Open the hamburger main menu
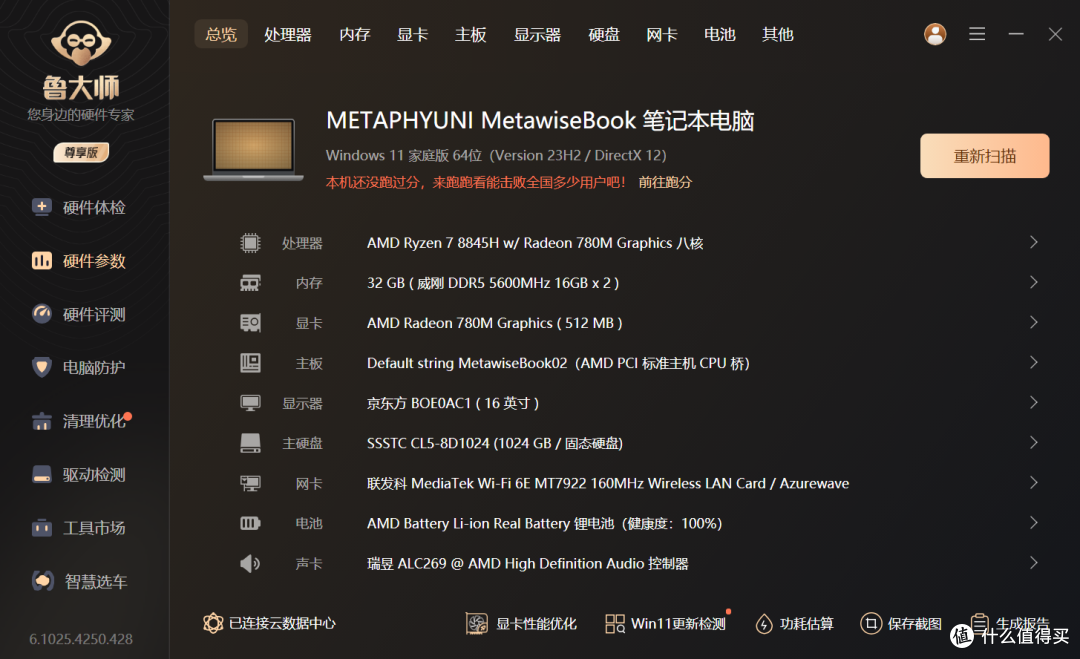 click(977, 34)
